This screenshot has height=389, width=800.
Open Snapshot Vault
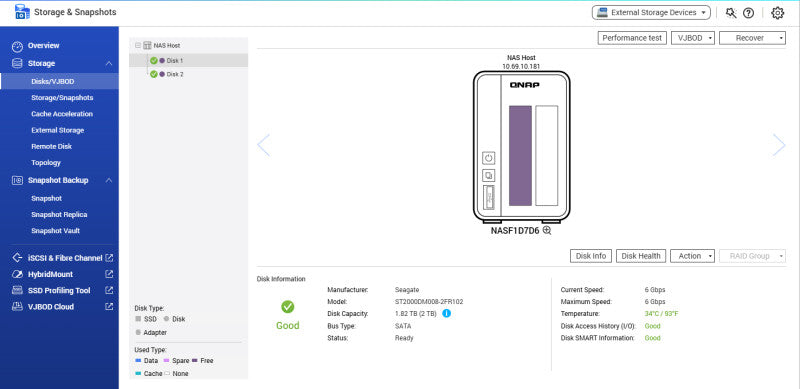[56, 231]
